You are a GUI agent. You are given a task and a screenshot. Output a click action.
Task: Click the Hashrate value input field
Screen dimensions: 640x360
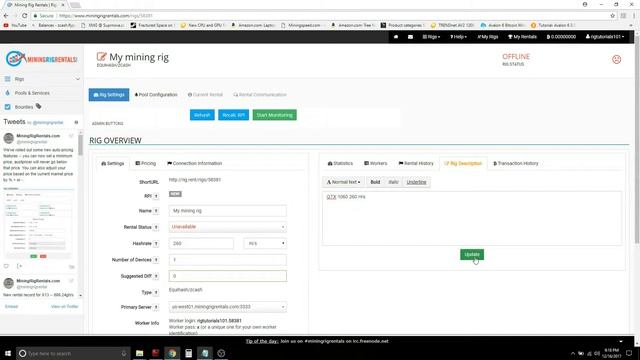(201, 243)
